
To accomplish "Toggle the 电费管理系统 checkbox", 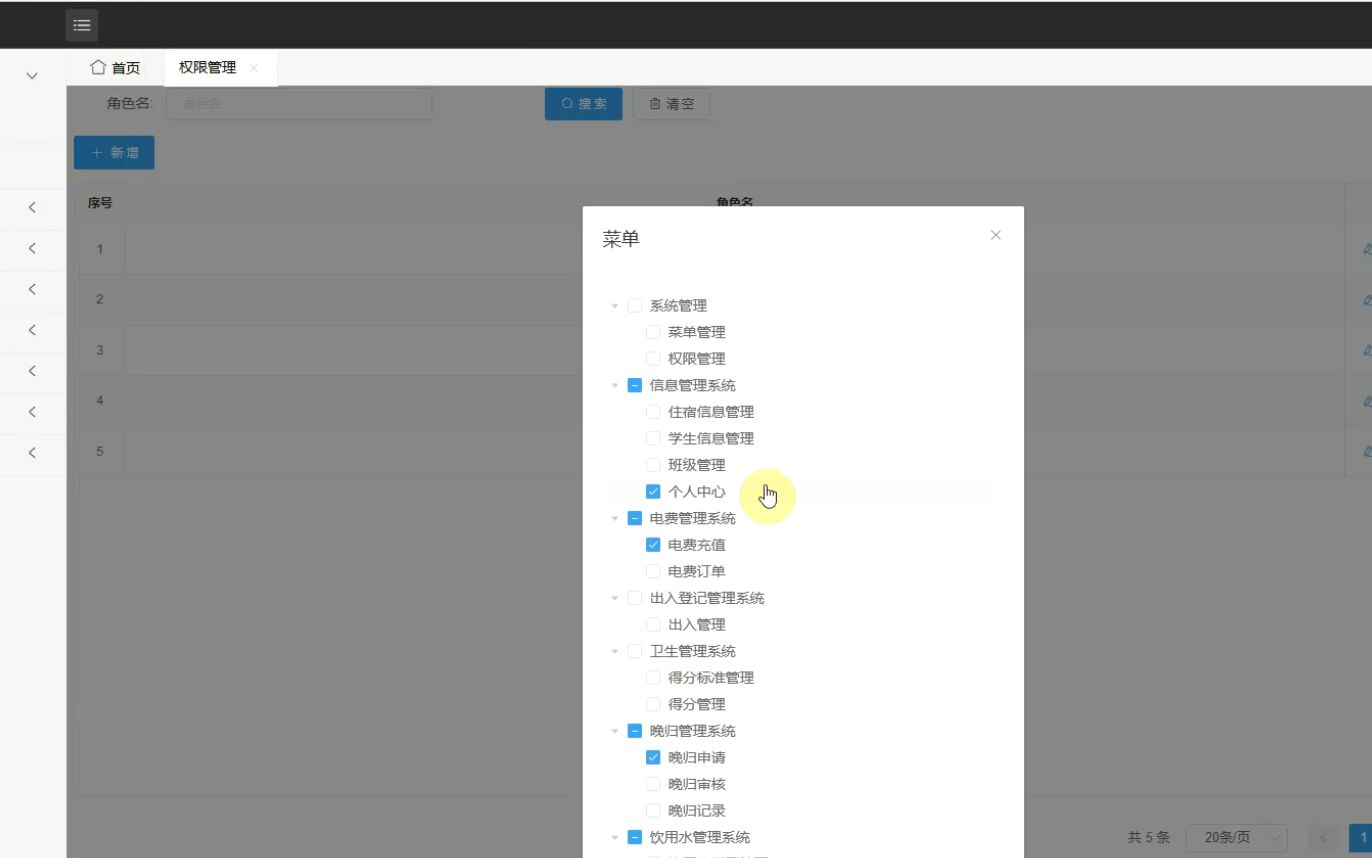I will coord(634,518).
